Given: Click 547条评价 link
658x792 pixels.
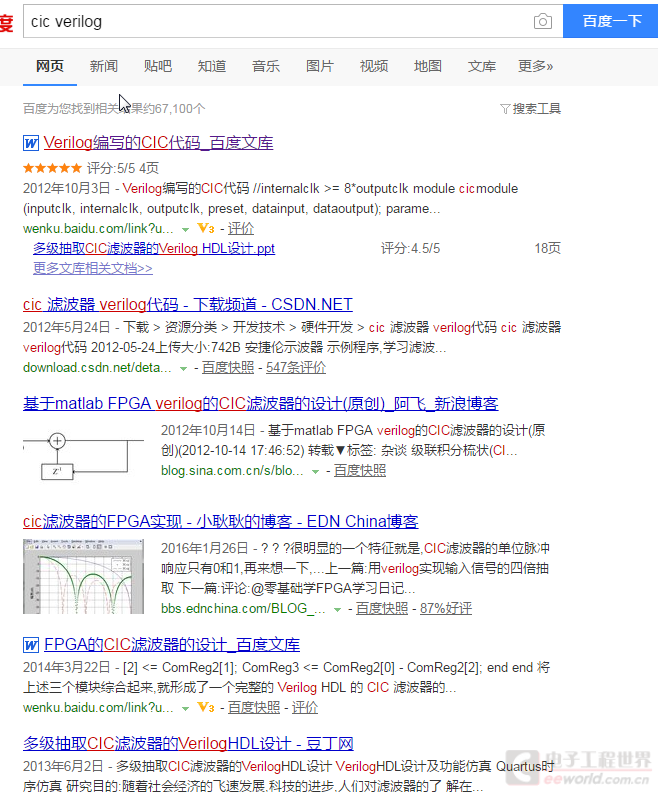Looking at the screenshot, I should tap(296, 368).
